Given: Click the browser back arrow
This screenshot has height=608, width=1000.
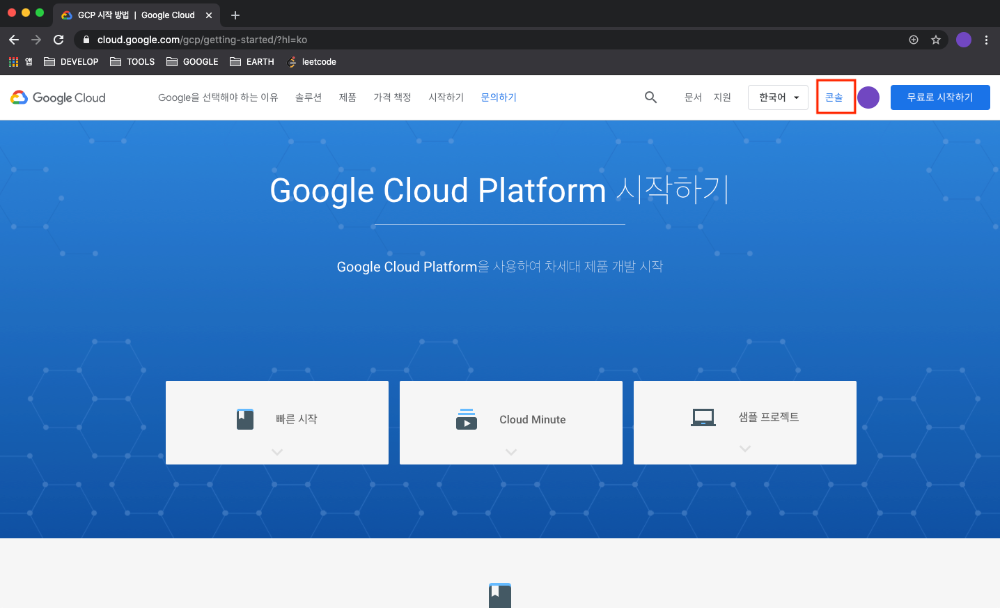Looking at the screenshot, I should point(14,40).
